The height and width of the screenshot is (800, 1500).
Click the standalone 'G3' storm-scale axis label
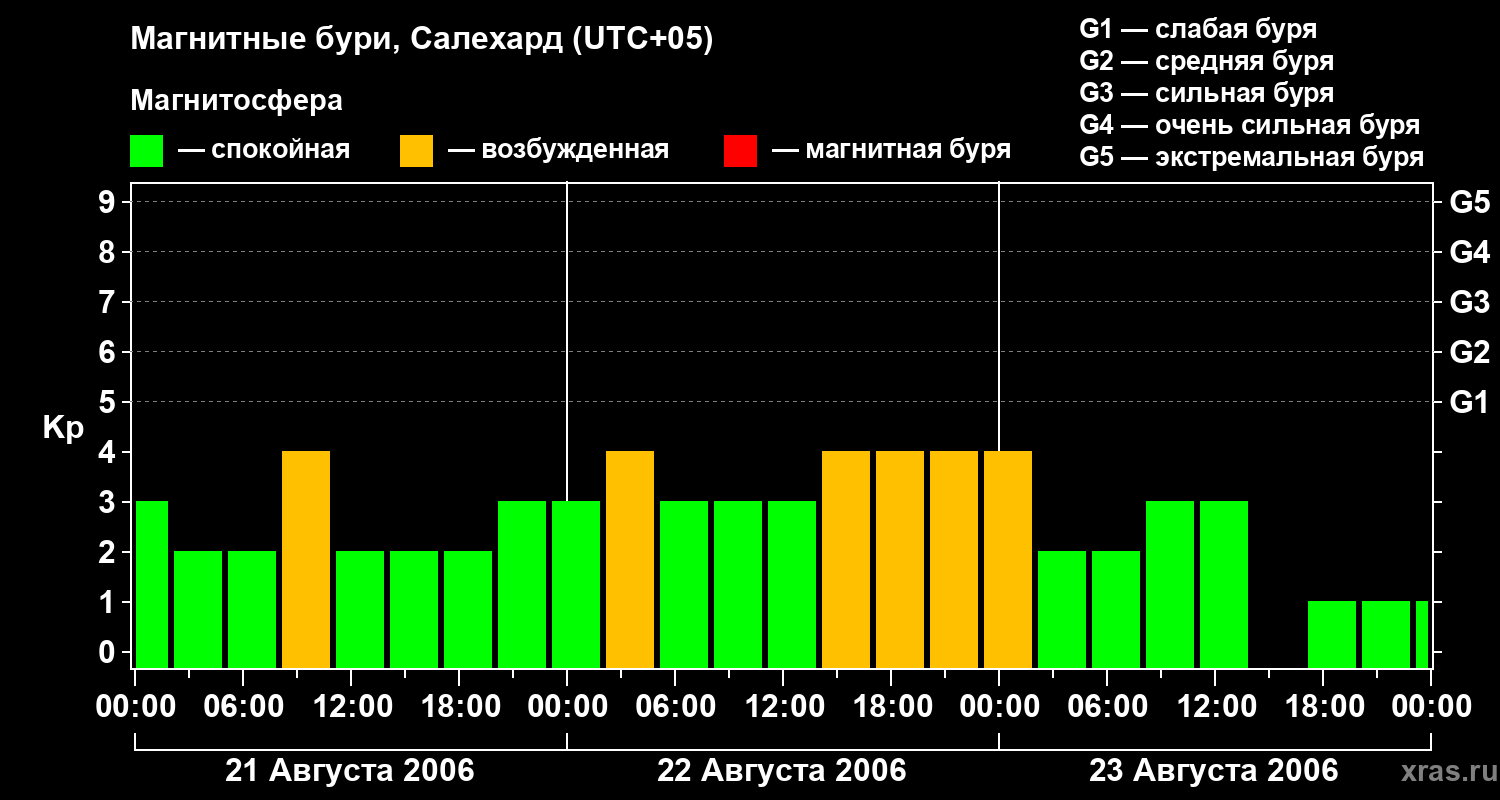tap(1470, 303)
